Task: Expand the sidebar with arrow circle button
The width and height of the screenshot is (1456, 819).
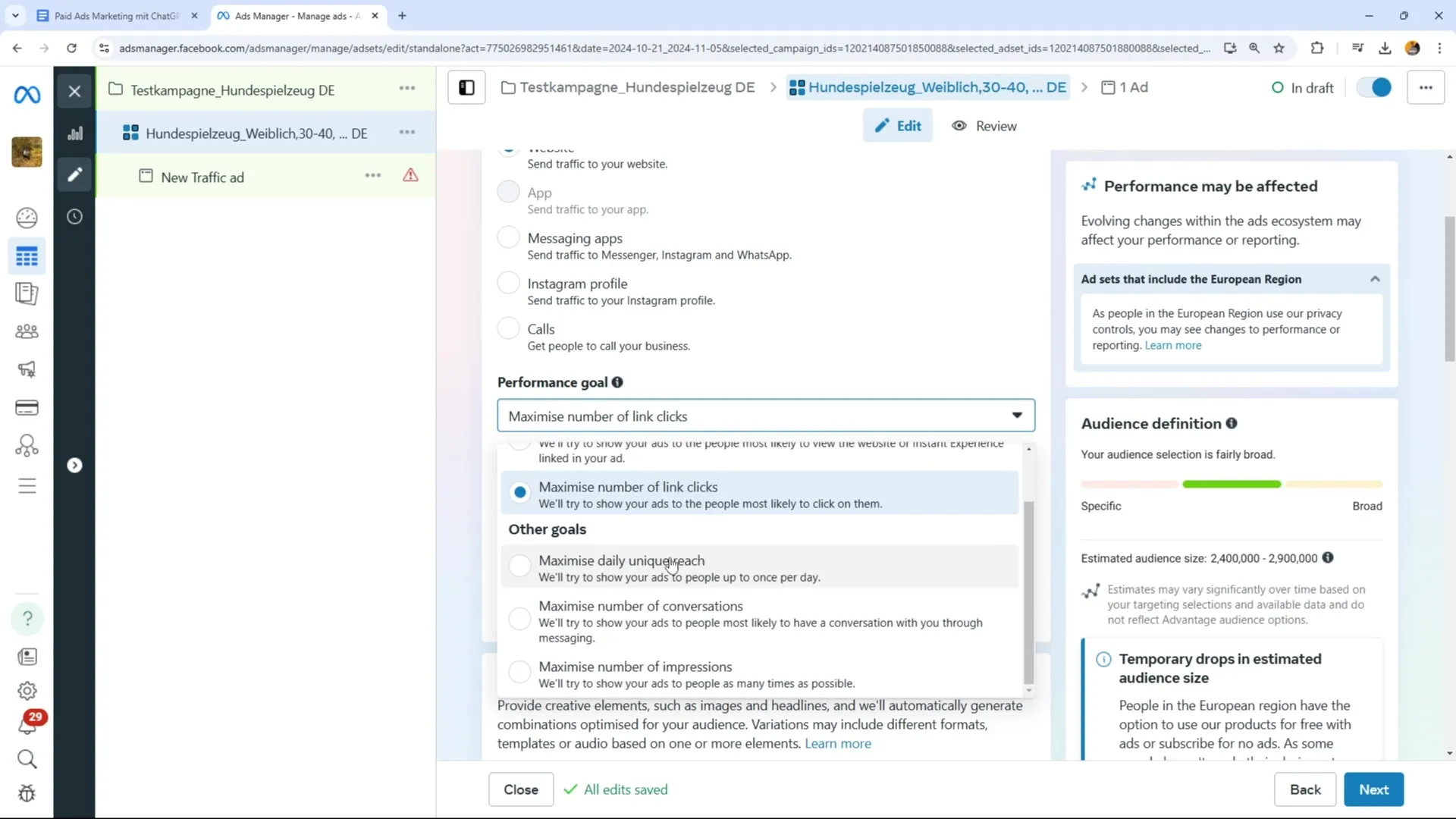Action: tap(74, 466)
